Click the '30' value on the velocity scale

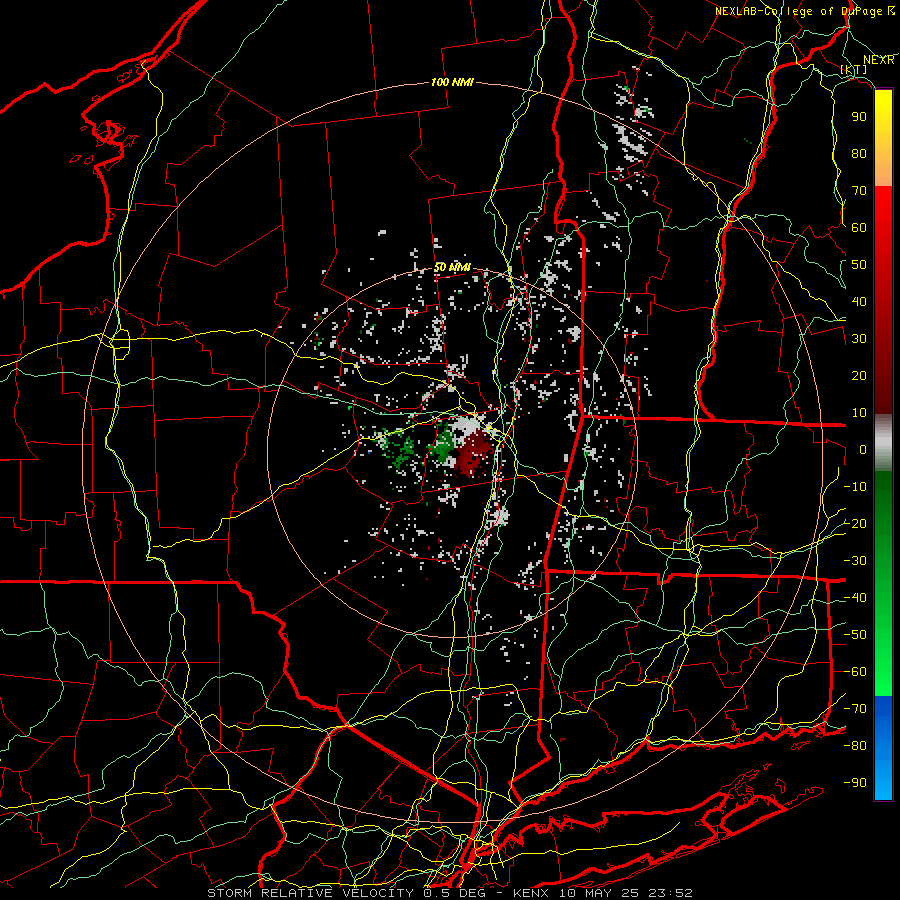859,339
